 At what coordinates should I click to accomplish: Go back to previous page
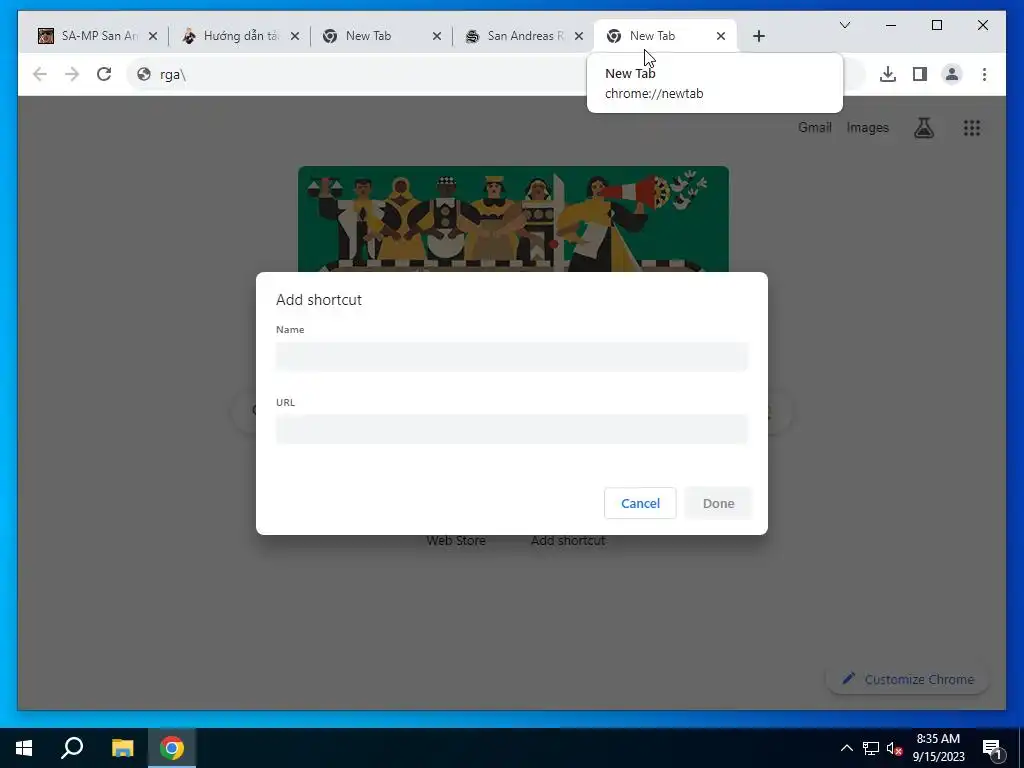[40, 74]
